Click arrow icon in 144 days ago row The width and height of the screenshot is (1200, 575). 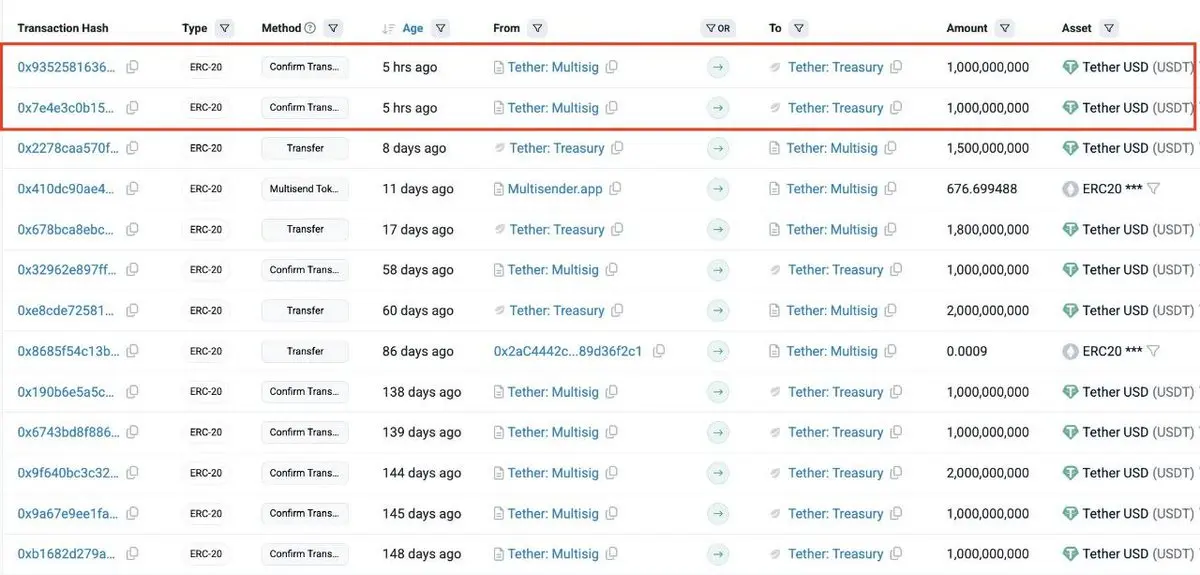[x=718, y=473]
